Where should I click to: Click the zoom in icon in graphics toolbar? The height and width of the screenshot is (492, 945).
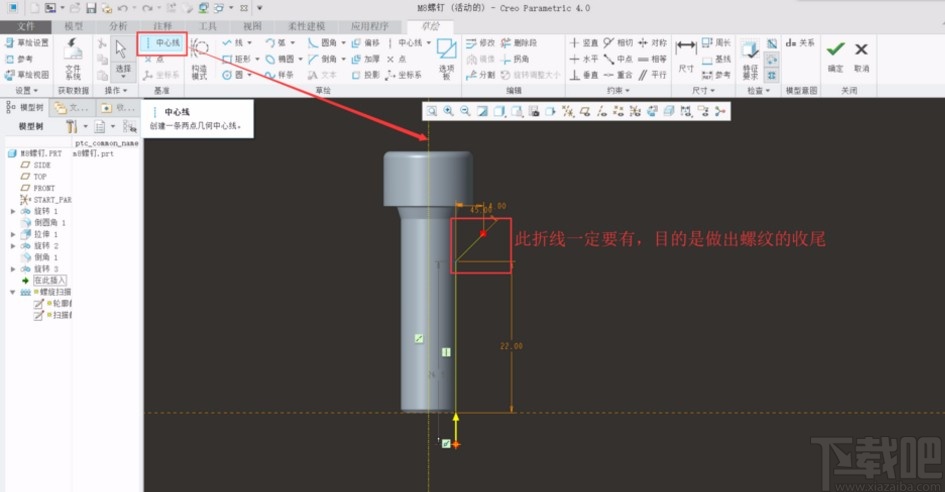pyautogui.click(x=448, y=112)
